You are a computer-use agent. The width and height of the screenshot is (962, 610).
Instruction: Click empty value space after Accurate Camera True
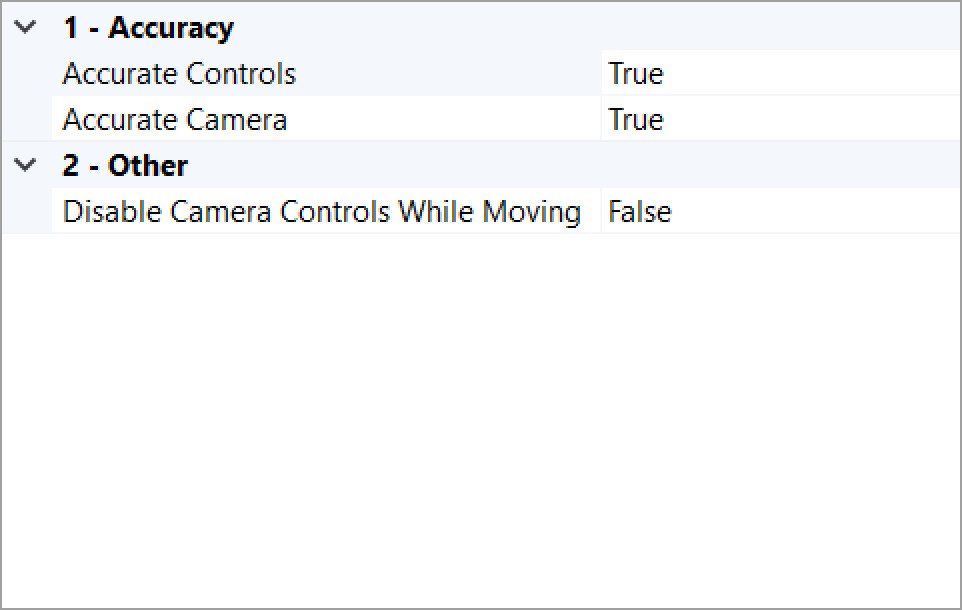[x=820, y=120]
